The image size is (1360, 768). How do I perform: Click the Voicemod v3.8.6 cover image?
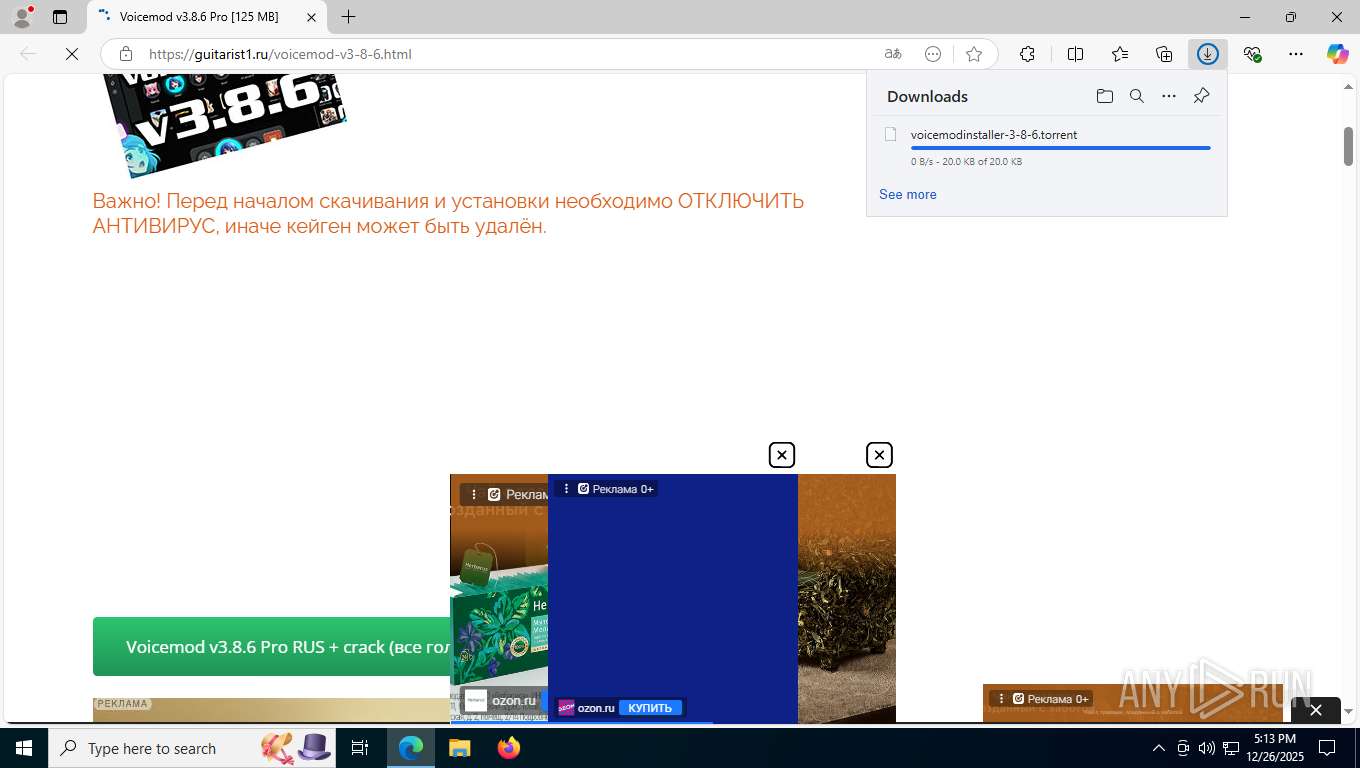click(x=225, y=125)
